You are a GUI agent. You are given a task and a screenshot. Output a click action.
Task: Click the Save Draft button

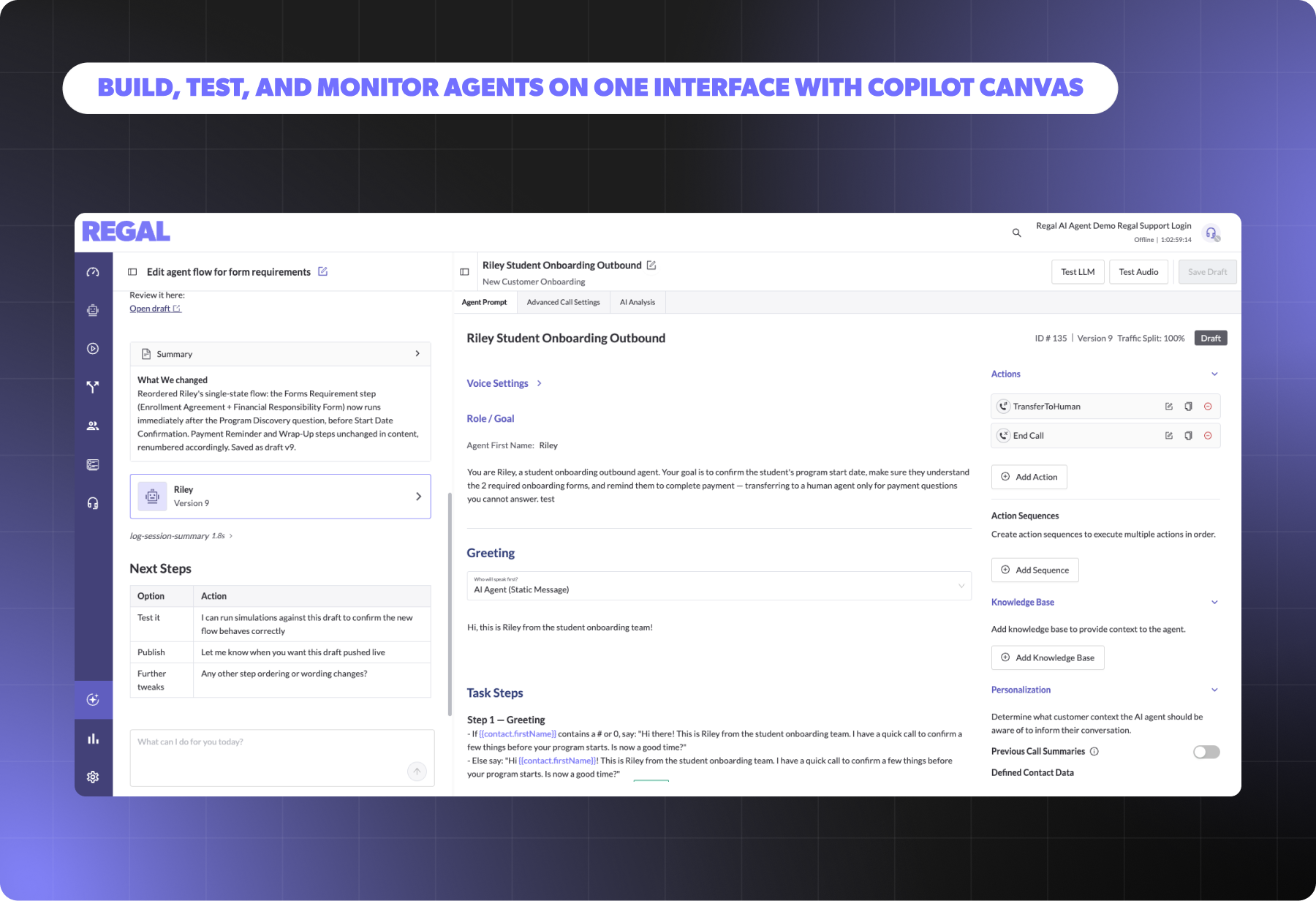pos(1208,272)
